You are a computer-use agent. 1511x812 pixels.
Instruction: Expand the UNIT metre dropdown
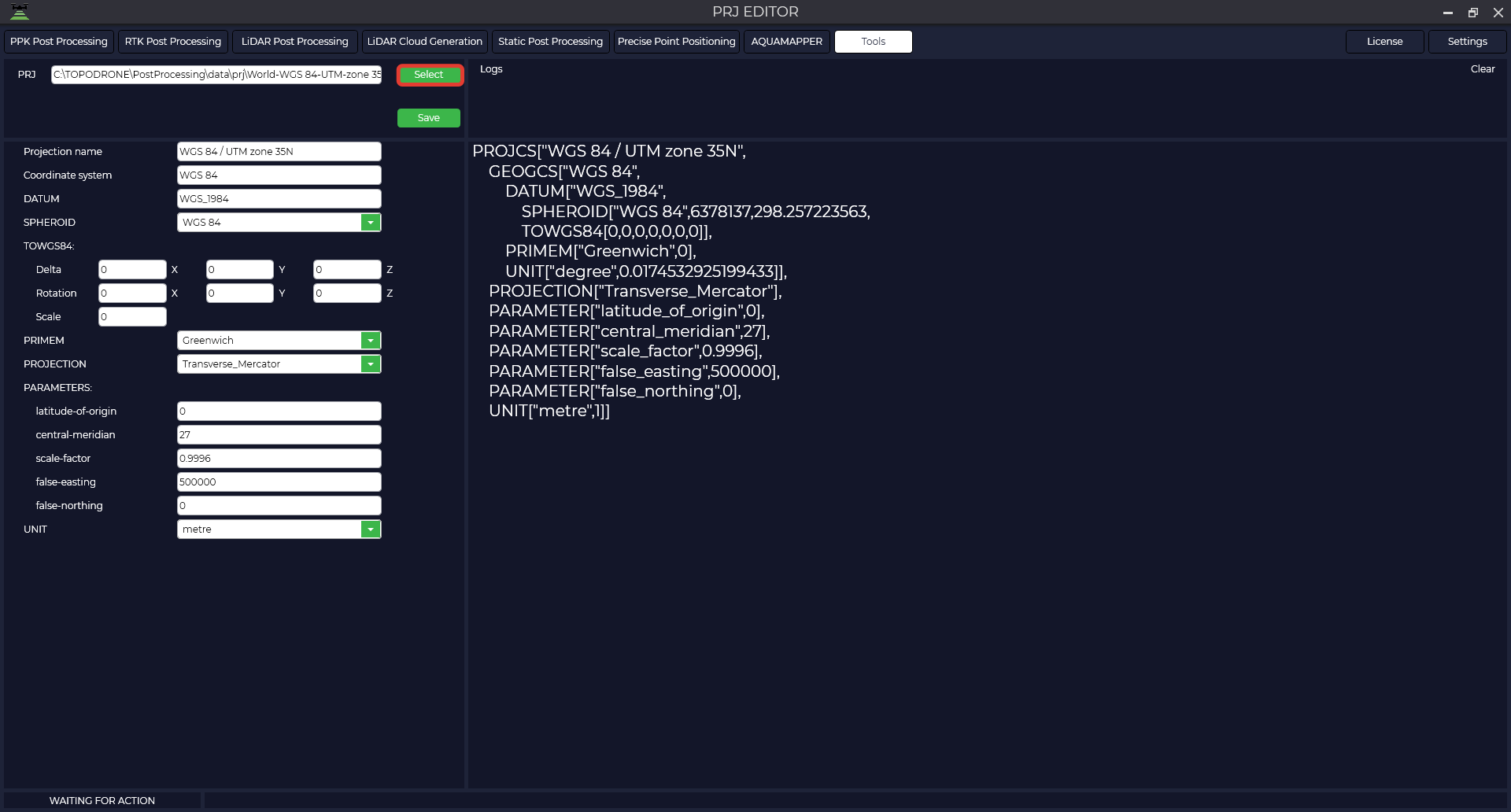click(371, 530)
